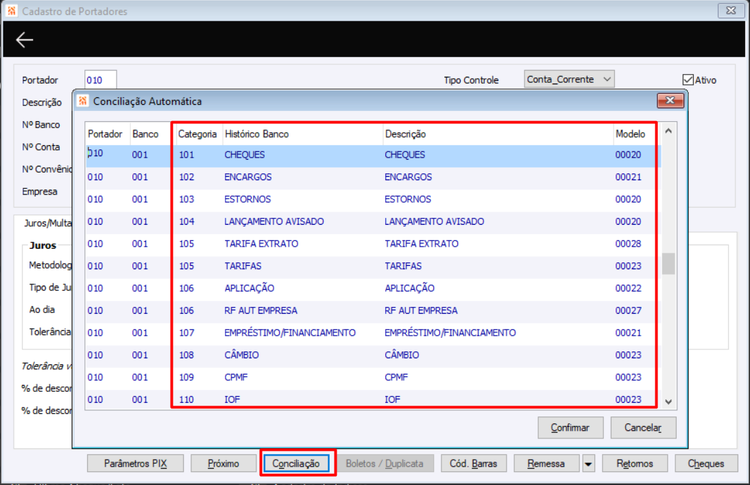Screen dimensions: 750x485
Task: Open the arrow dropdown beside Remessa
Action: pos(588,463)
